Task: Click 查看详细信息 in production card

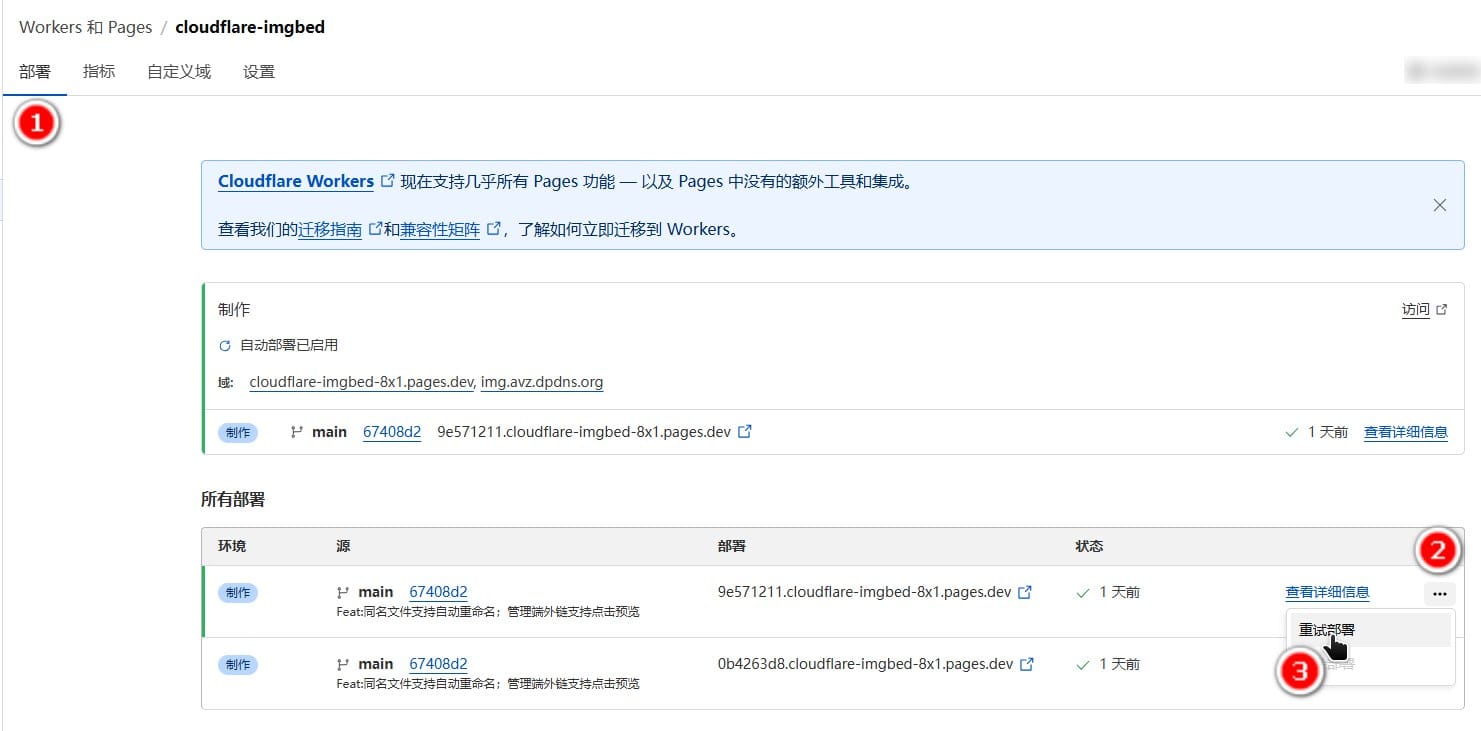Action: [x=1406, y=432]
